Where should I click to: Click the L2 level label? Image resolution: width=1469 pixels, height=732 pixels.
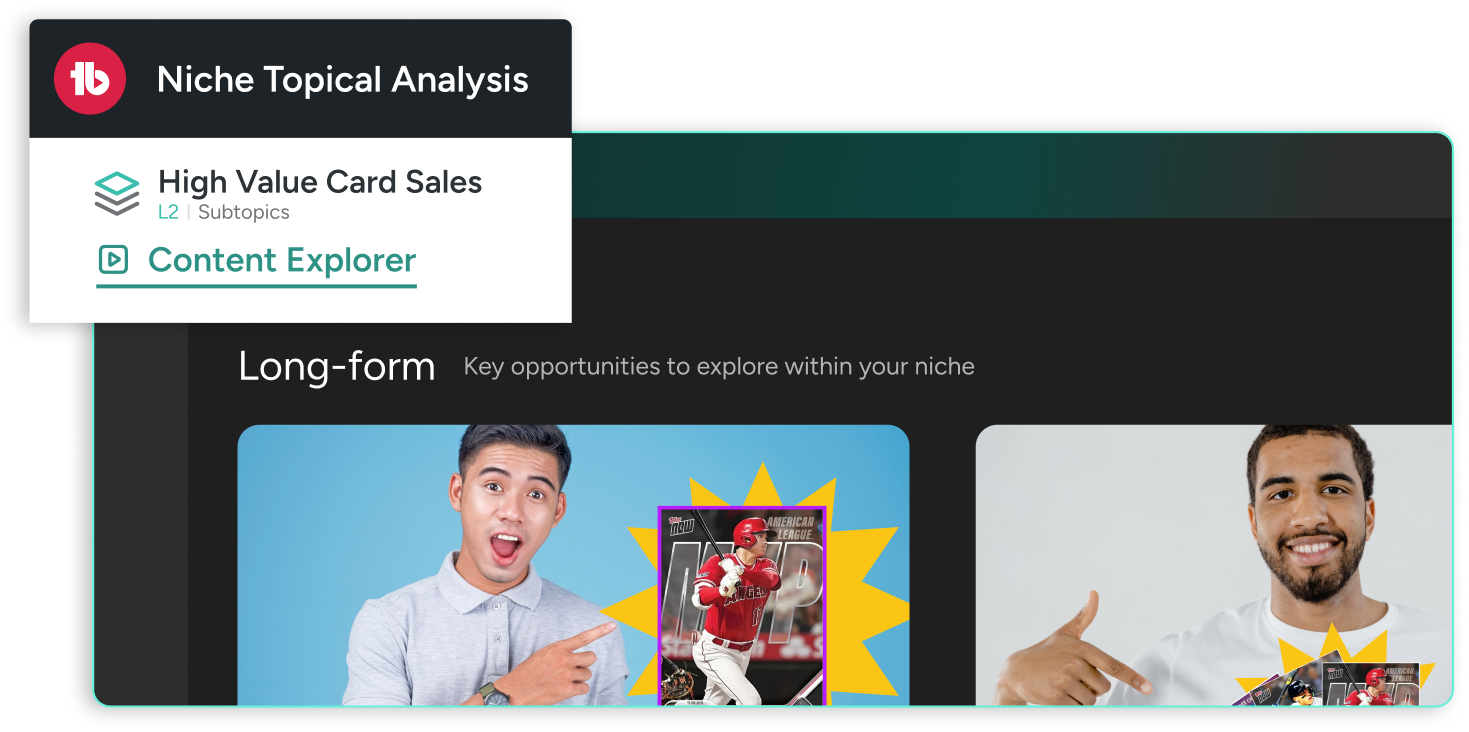tap(168, 212)
